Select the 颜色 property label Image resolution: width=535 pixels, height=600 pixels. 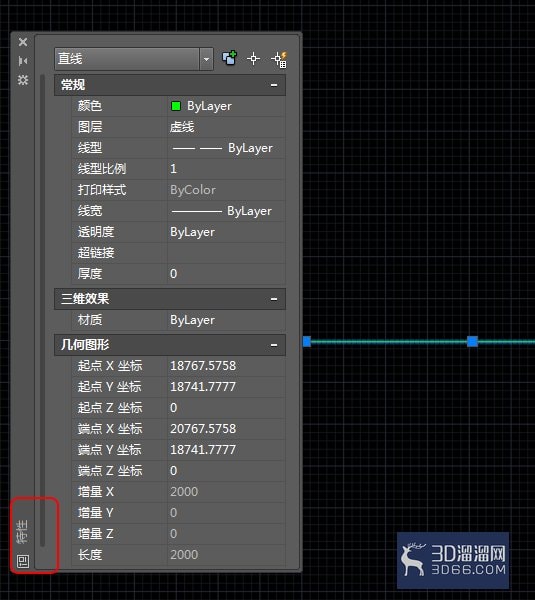pyautogui.click(x=90, y=106)
